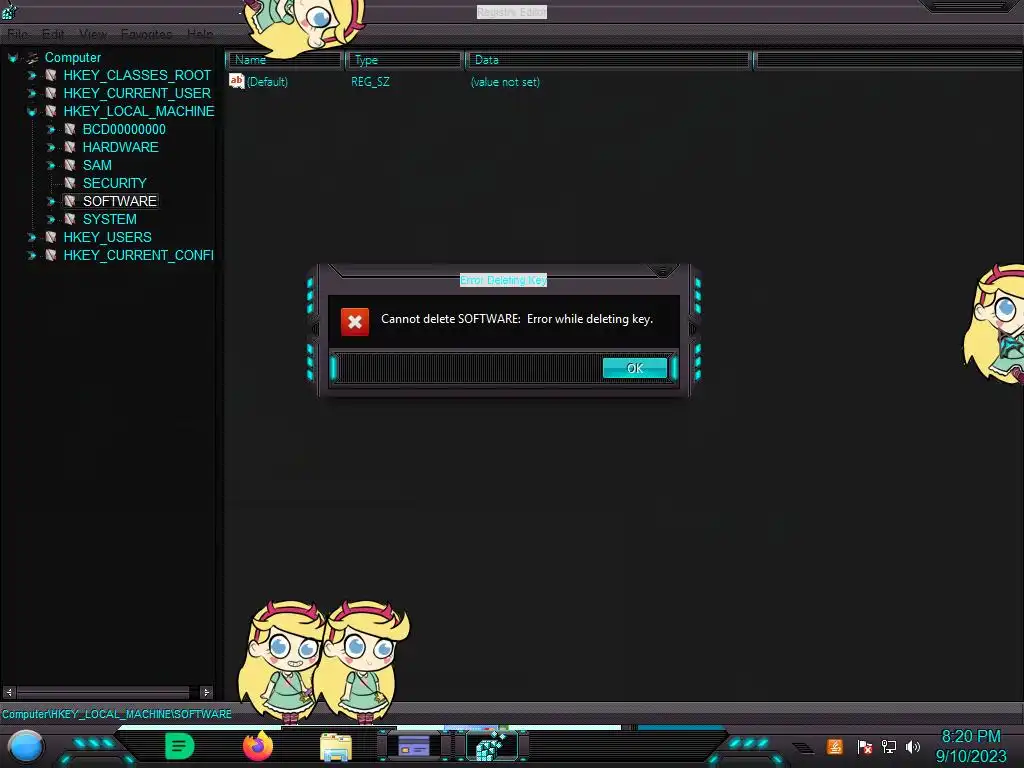Open the Favorites menu
1024x768 pixels.
pyautogui.click(x=146, y=34)
